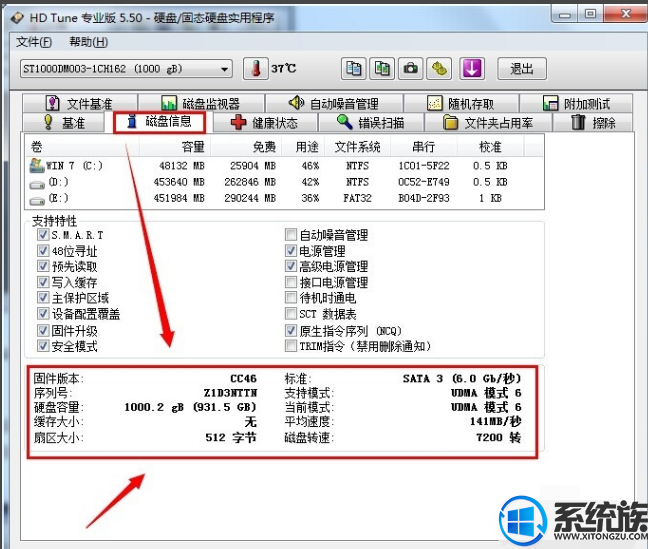
Task: Switch to the 磁盘监视器 tab
Action: 201,103
